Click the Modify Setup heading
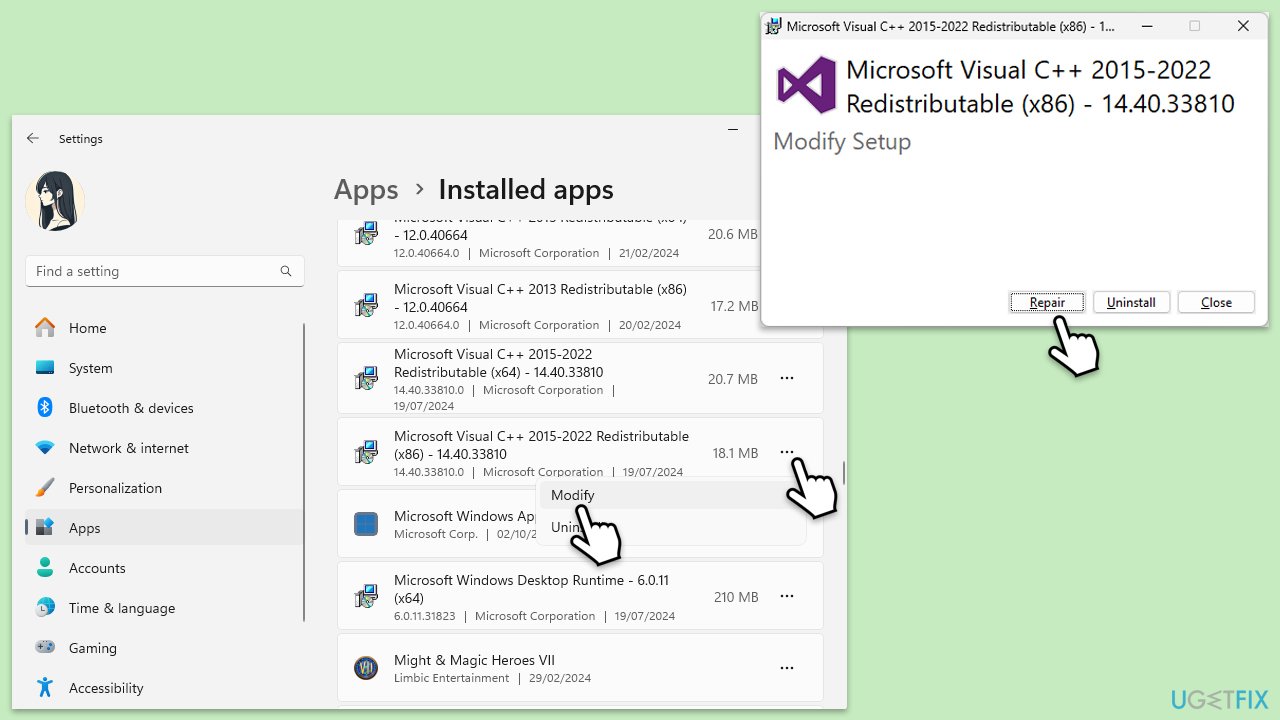The height and width of the screenshot is (720, 1280). coord(842,142)
